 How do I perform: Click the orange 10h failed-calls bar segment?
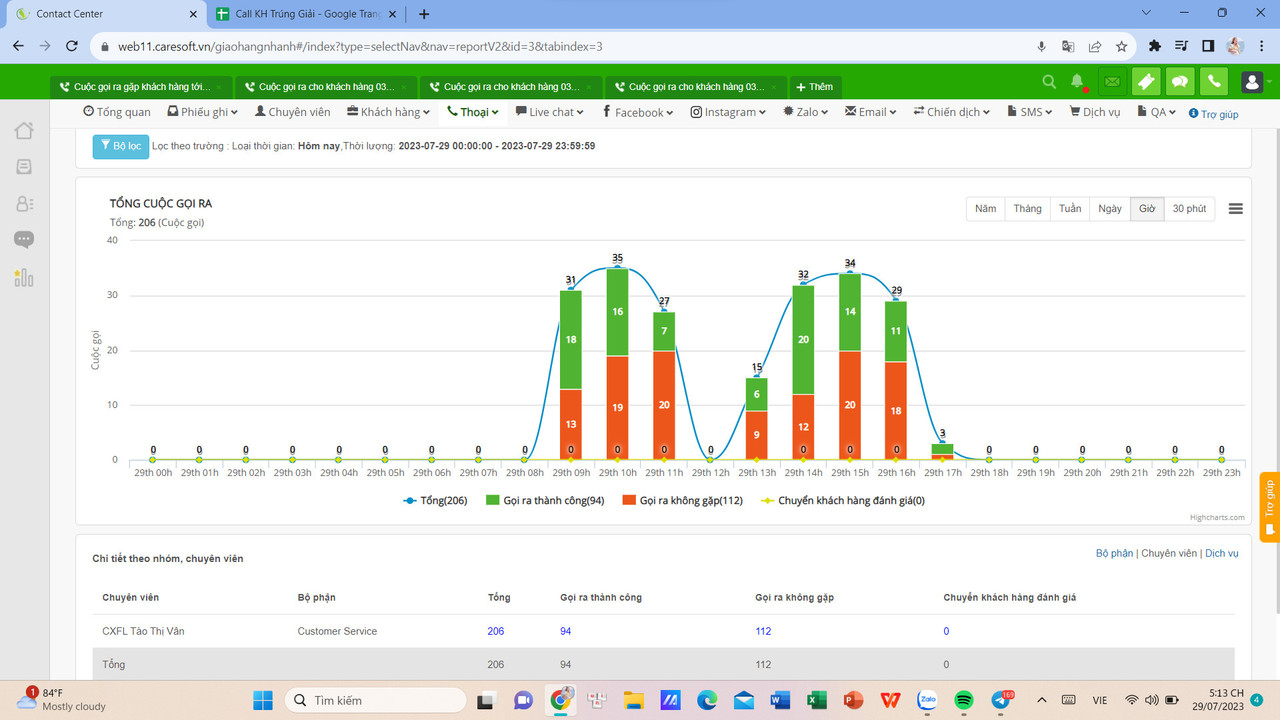tap(617, 408)
